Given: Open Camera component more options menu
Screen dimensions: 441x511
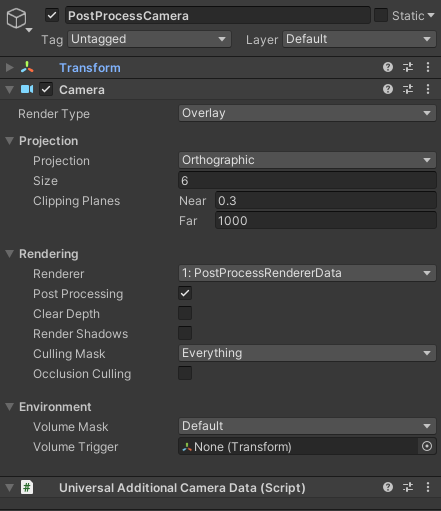Looking at the screenshot, I should pos(428,89).
